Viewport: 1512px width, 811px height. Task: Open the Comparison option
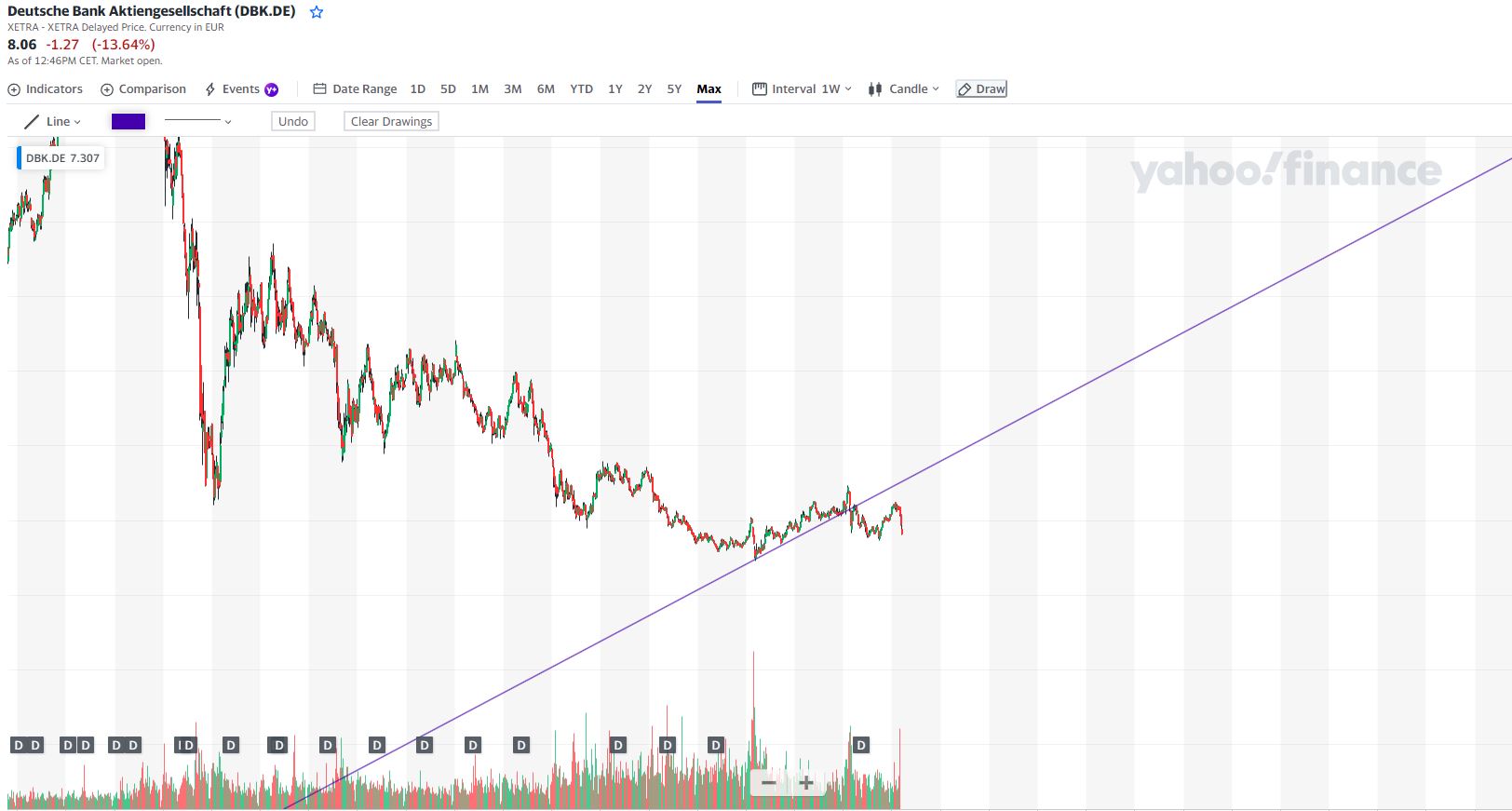click(x=143, y=89)
